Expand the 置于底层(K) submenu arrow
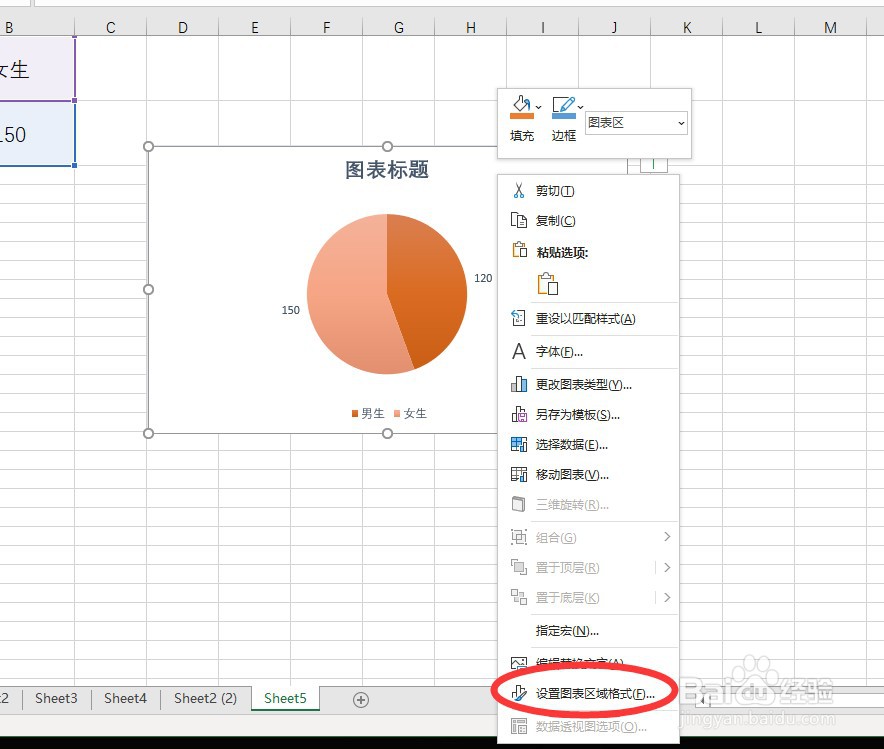Viewport: 884px width, 749px height. point(667,597)
